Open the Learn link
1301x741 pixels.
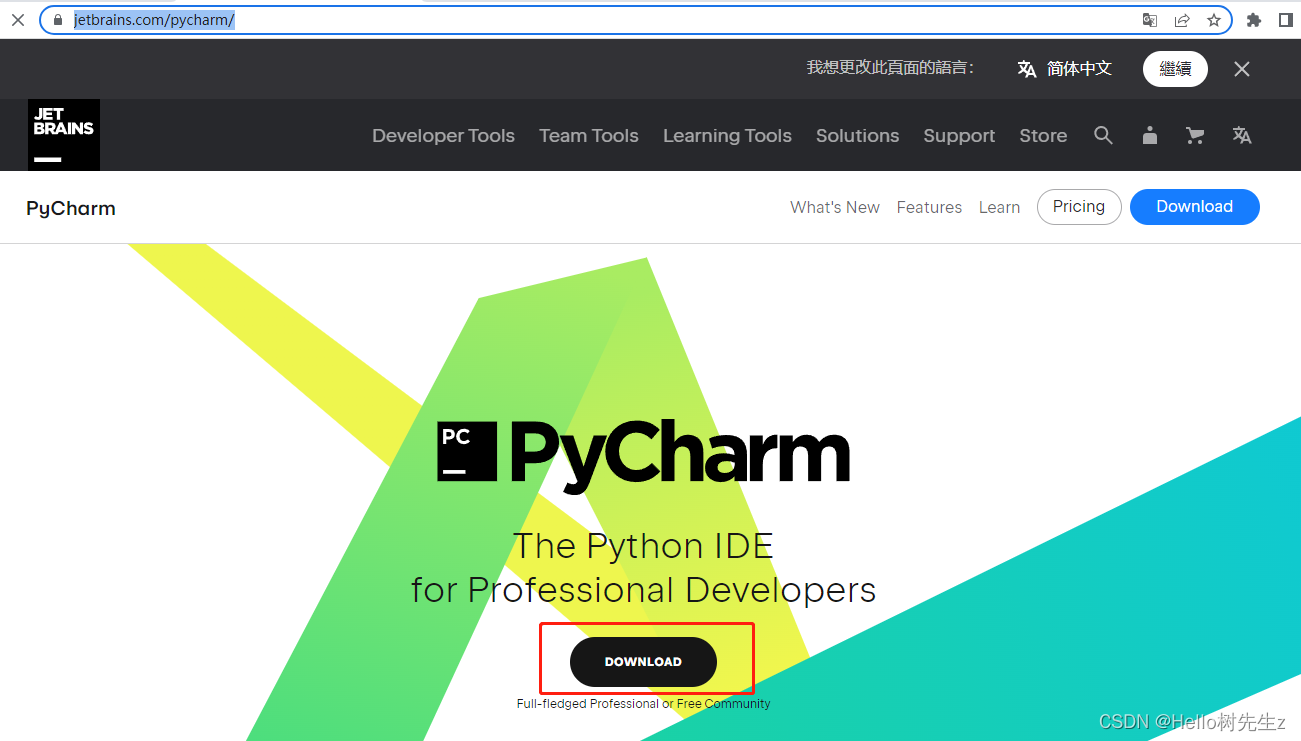point(999,207)
